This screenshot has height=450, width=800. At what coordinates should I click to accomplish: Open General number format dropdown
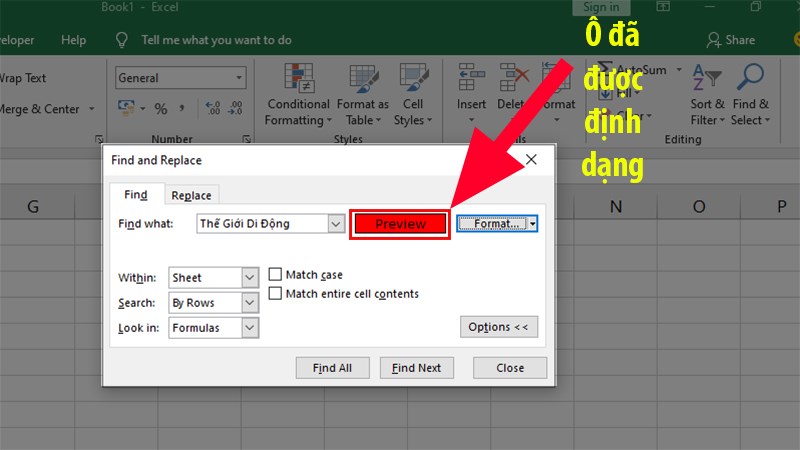240,78
